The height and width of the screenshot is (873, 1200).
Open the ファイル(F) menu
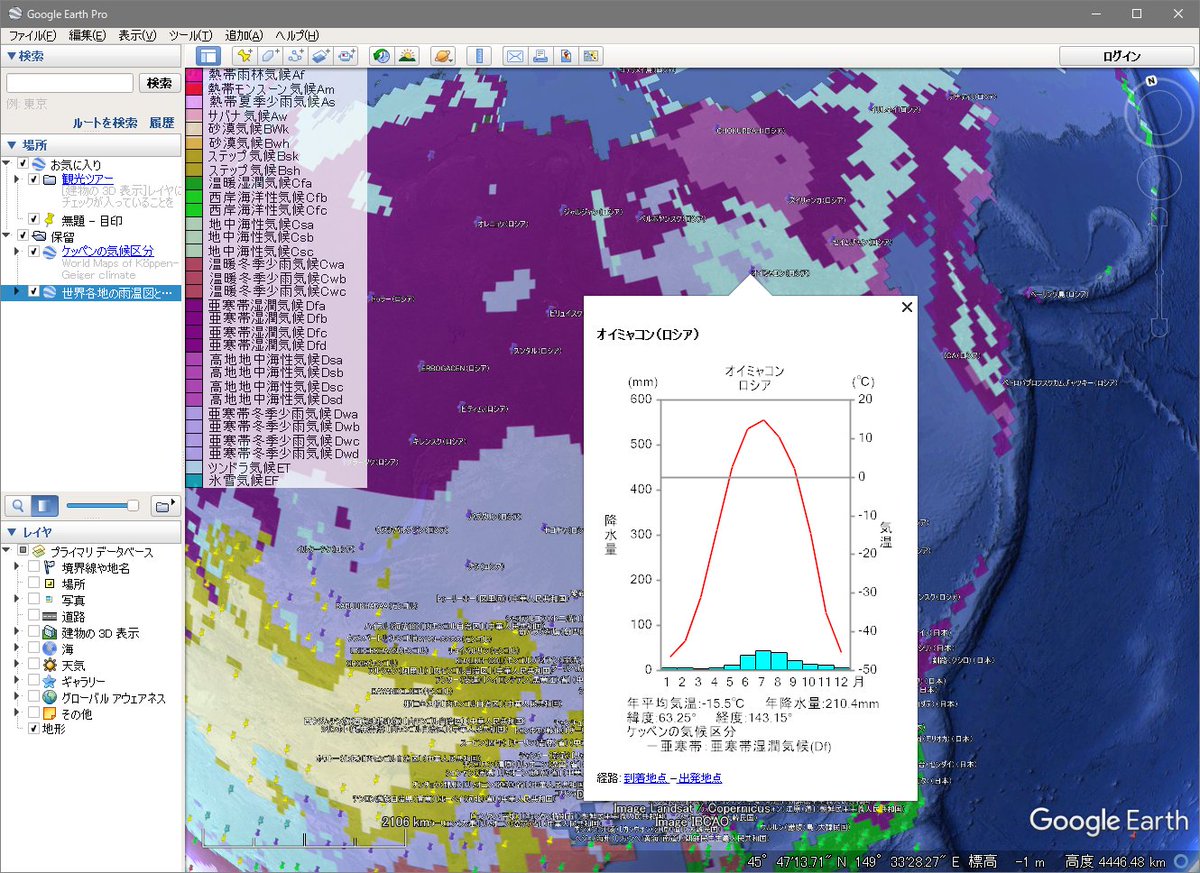point(33,36)
